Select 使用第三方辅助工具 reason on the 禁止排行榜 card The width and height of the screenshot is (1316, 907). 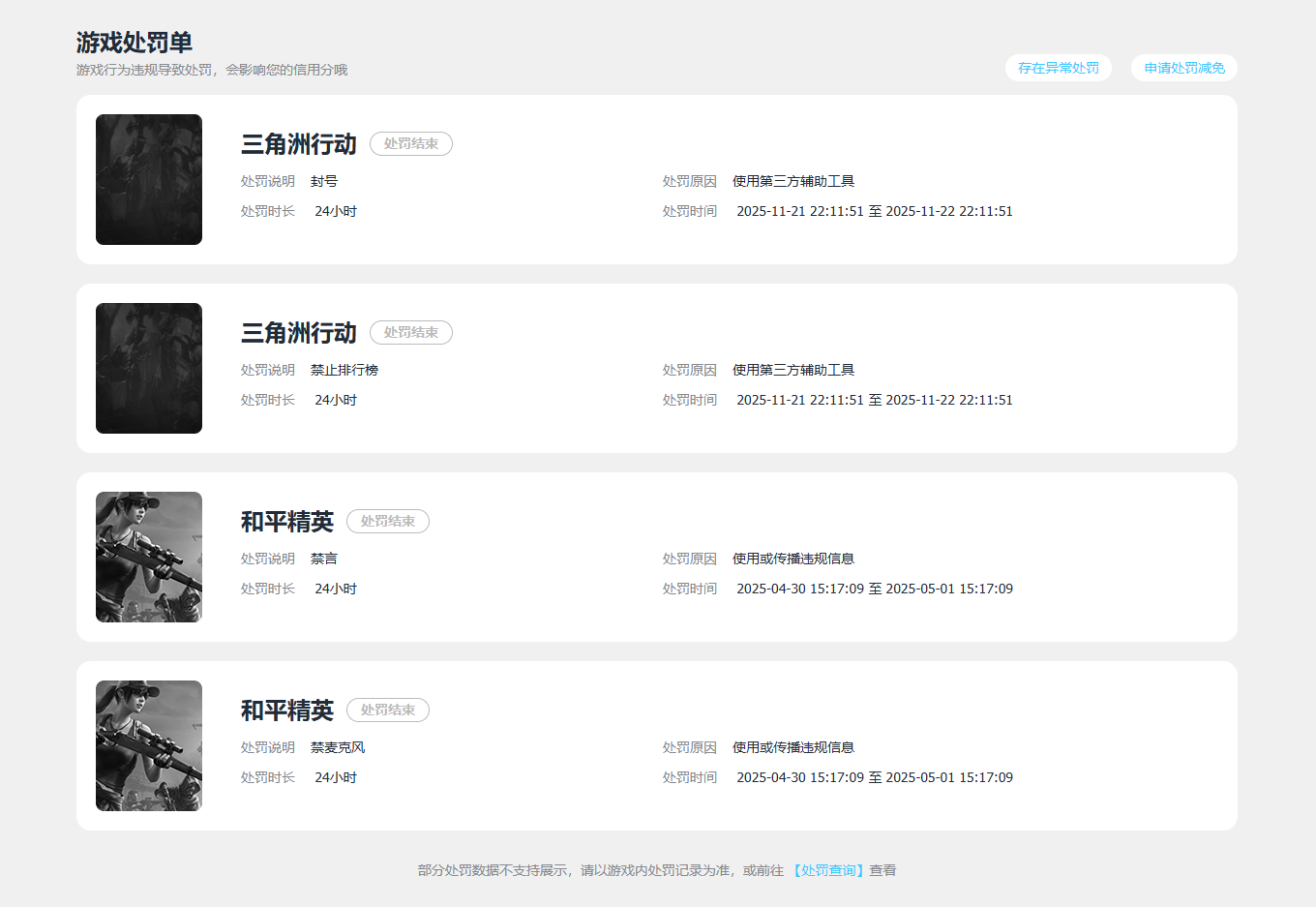coord(793,370)
